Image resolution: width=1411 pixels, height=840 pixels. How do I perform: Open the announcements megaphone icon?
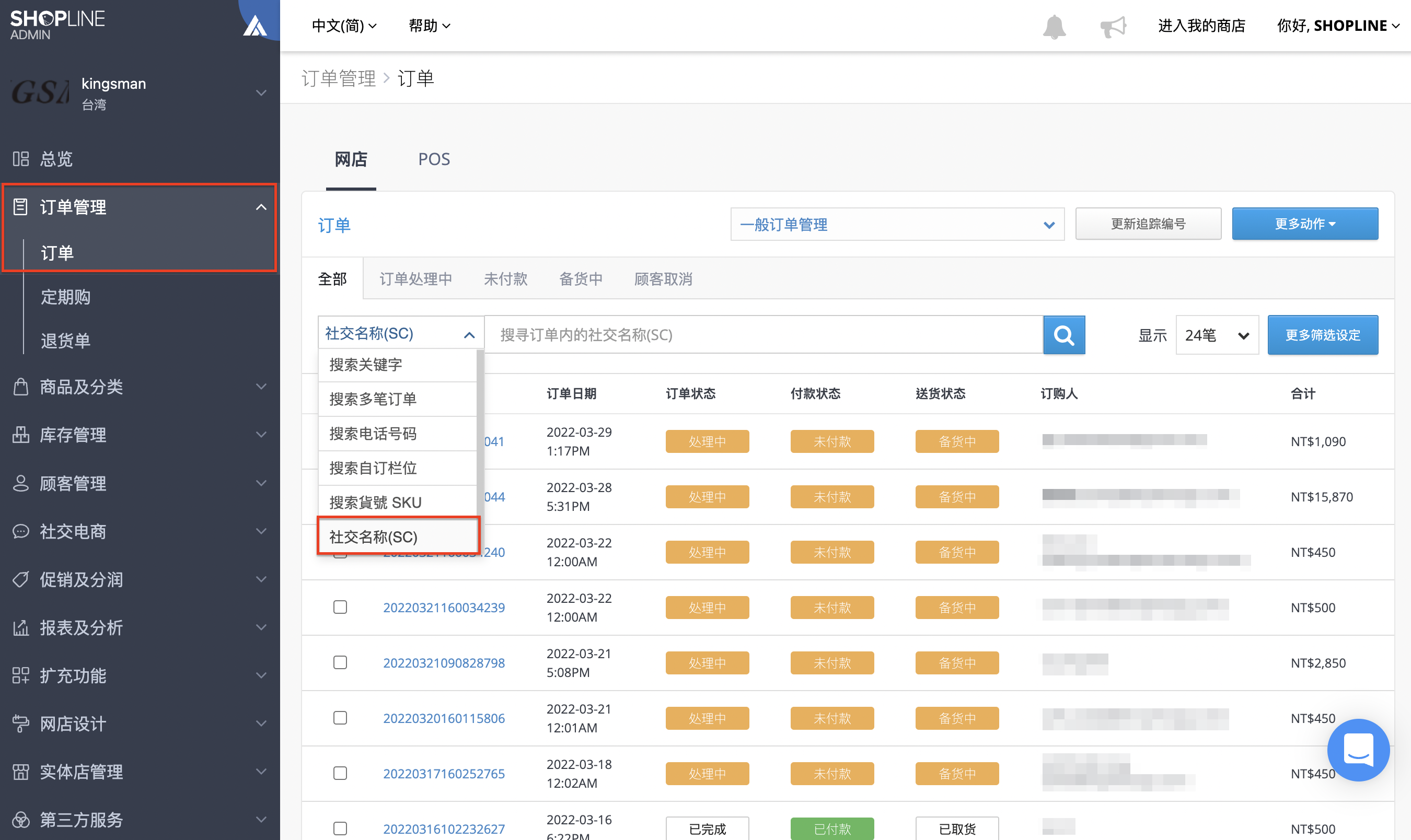tap(1113, 26)
